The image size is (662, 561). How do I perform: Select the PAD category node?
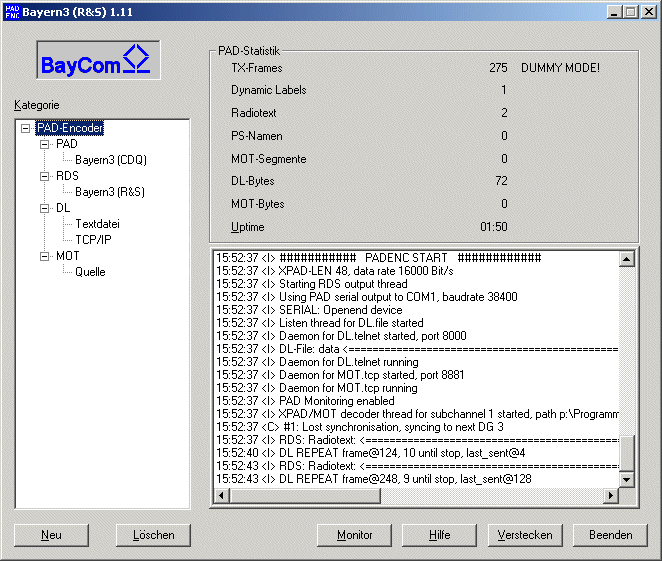67,144
